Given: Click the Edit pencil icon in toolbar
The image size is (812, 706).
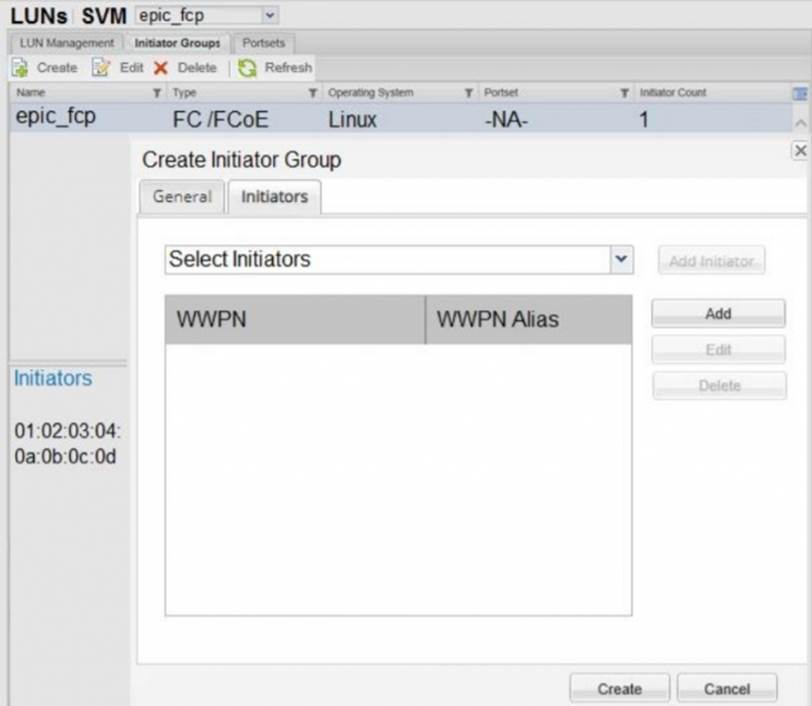Looking at the screenshot, I should 101,68.
